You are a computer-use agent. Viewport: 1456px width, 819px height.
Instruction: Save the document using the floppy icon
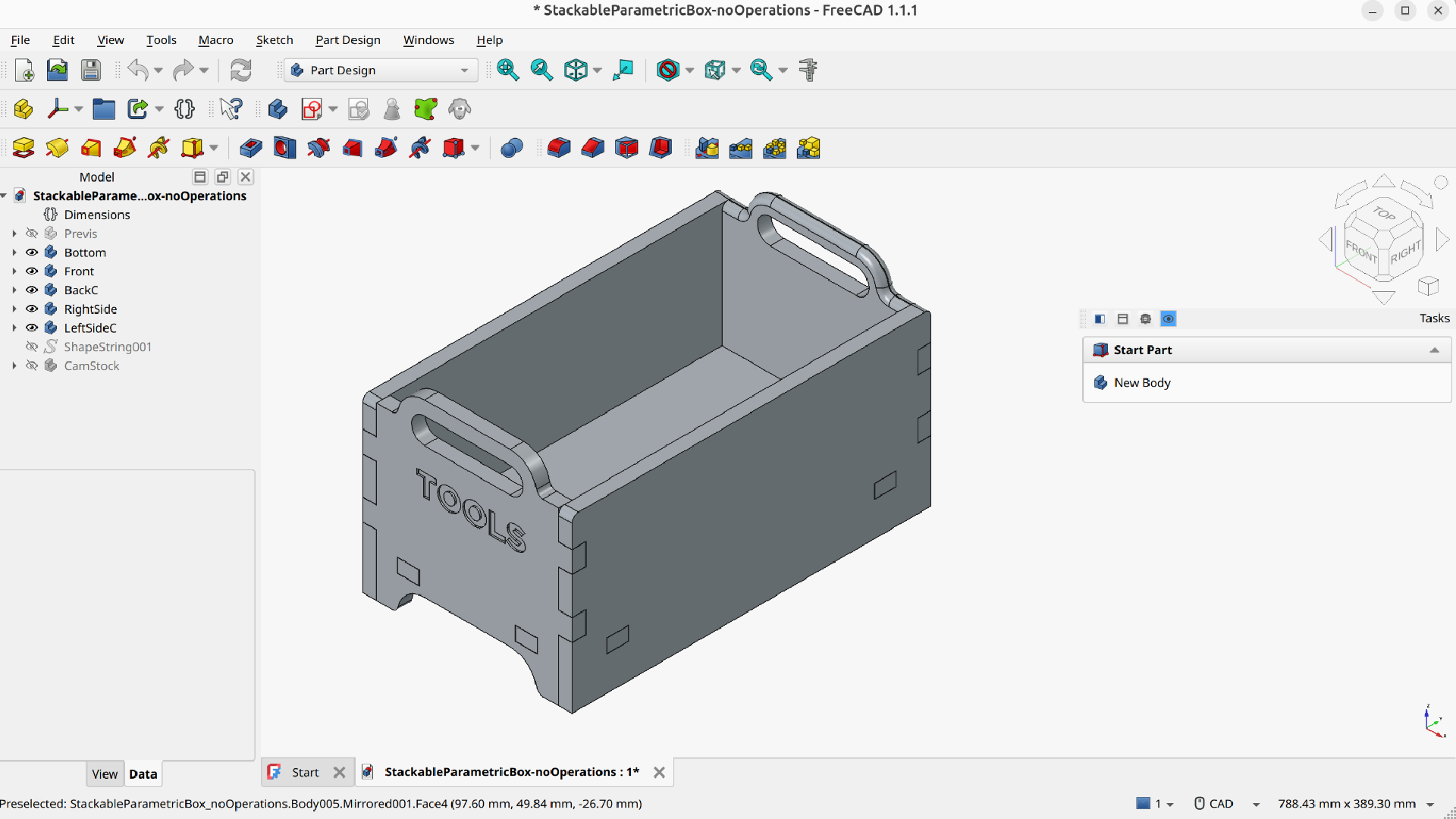click(x=91, y=71)
